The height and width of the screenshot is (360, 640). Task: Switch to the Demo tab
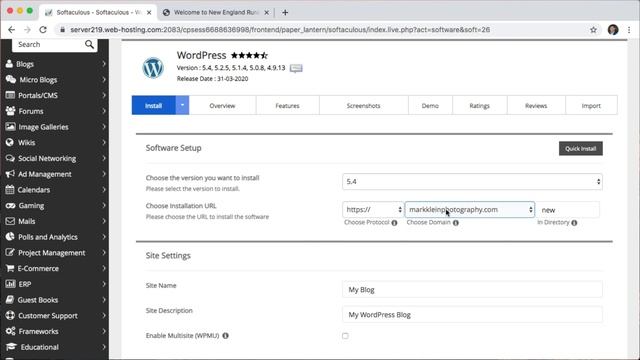coord(430,105)
